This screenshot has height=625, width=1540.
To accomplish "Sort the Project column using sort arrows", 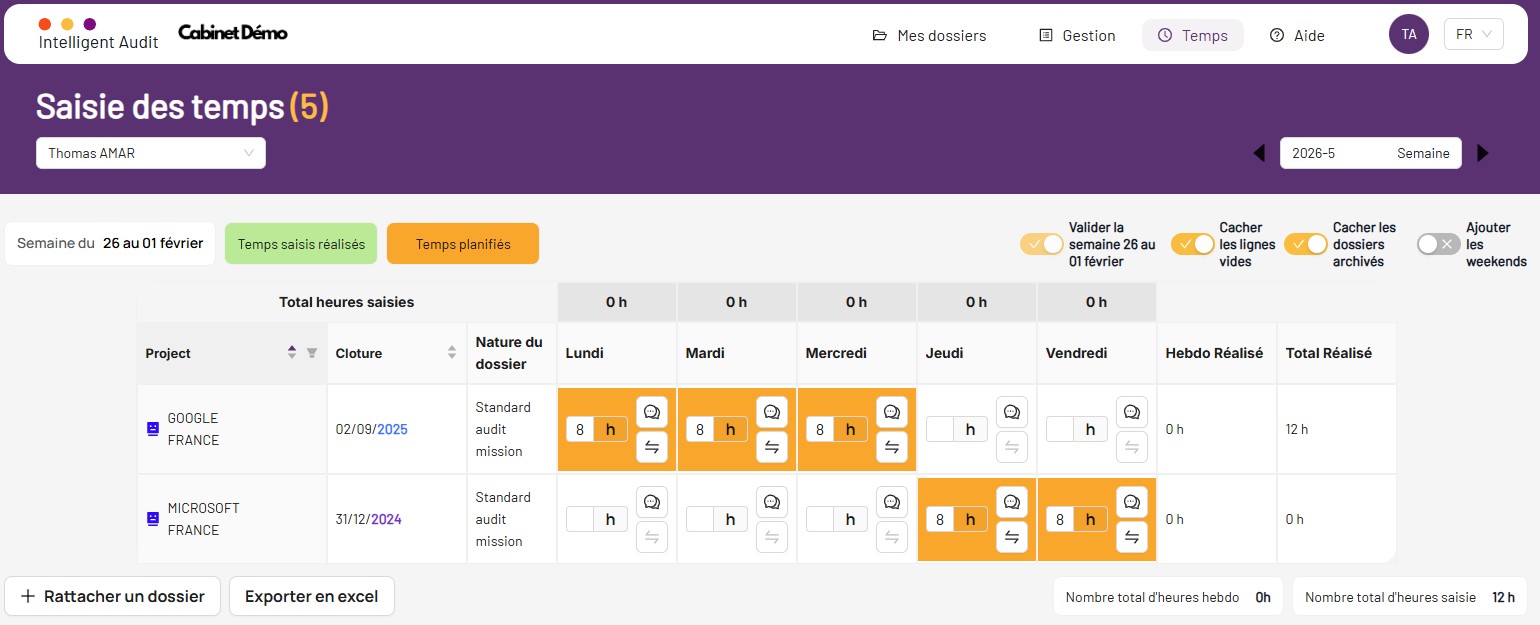I will (292, 353).
